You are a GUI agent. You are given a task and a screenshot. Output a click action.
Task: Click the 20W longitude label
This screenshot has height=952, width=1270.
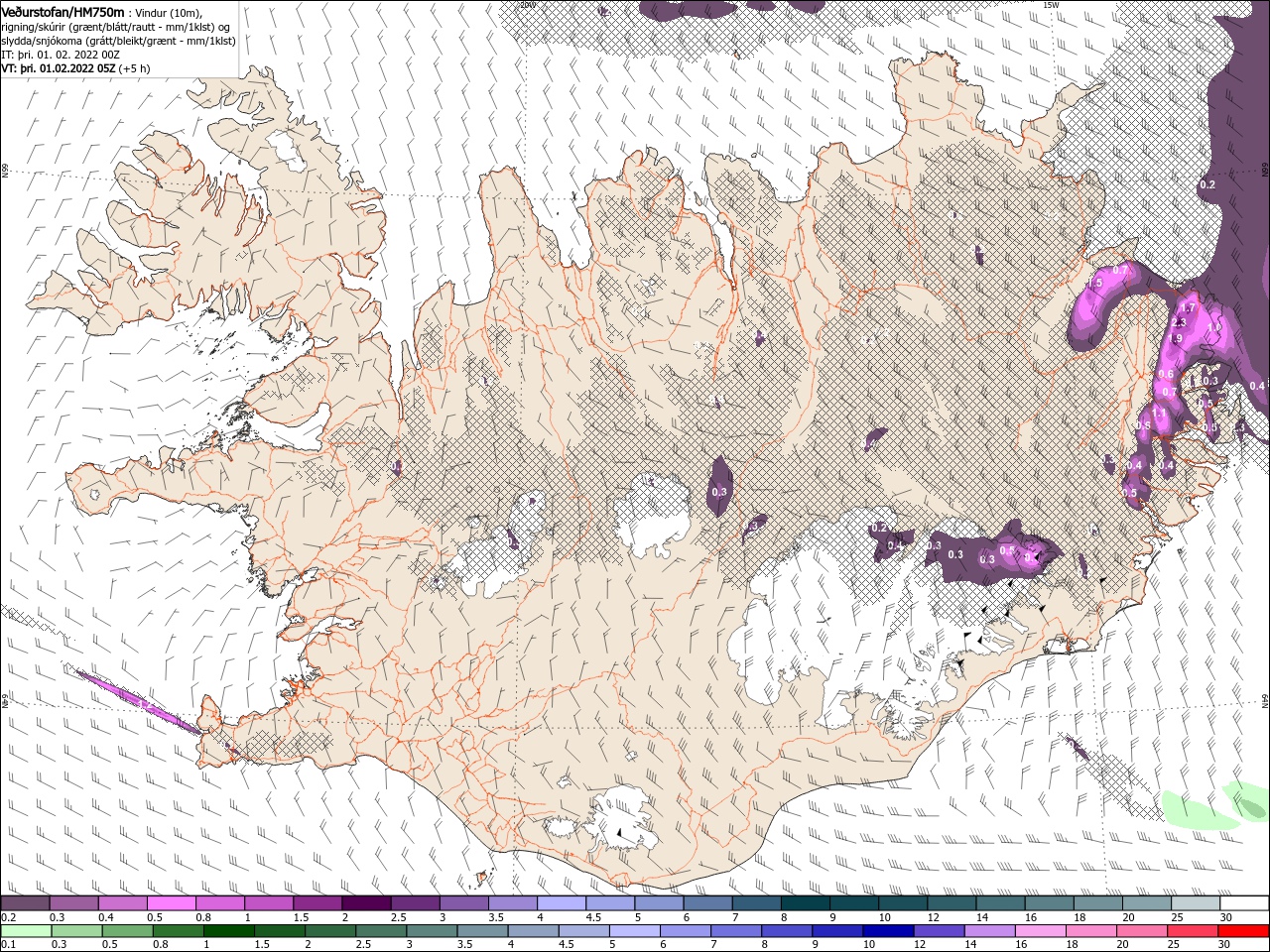(x=528, y=5)
